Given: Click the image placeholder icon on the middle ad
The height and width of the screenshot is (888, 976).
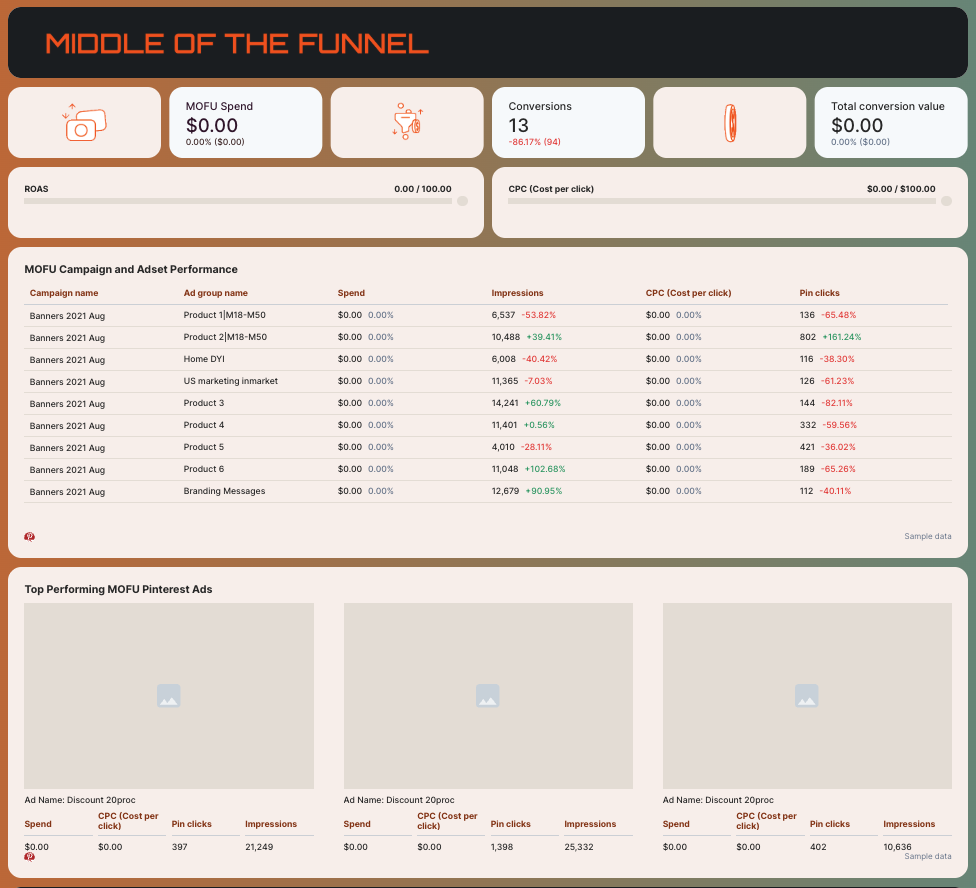Looking at the screenshot, I should point(487,695).
